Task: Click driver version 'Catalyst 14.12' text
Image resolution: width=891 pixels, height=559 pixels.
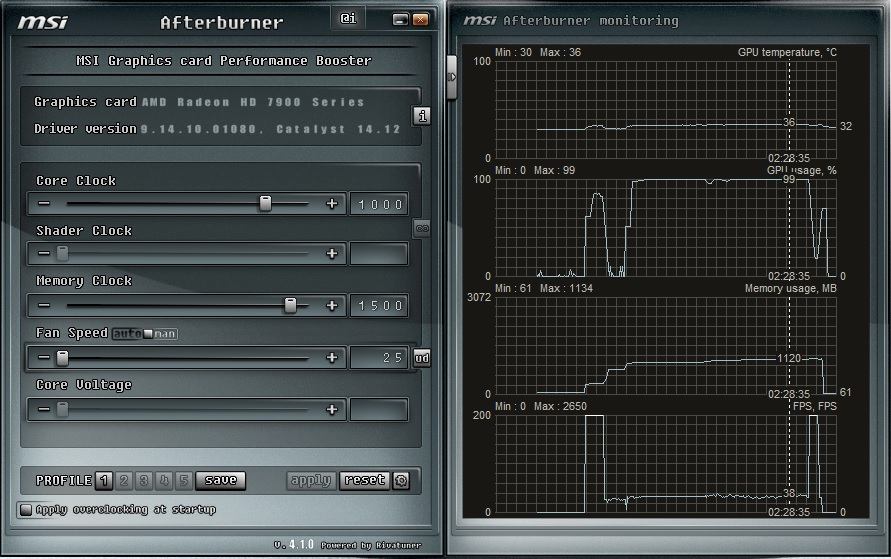Action: (338, 130)
